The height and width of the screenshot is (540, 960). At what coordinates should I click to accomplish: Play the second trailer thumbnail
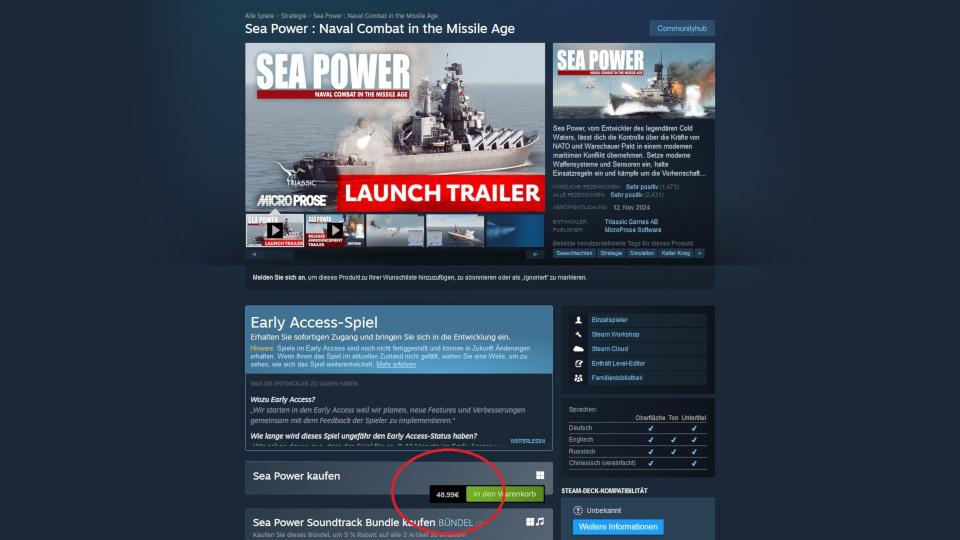pyautogui.click(x=335, y=230)
